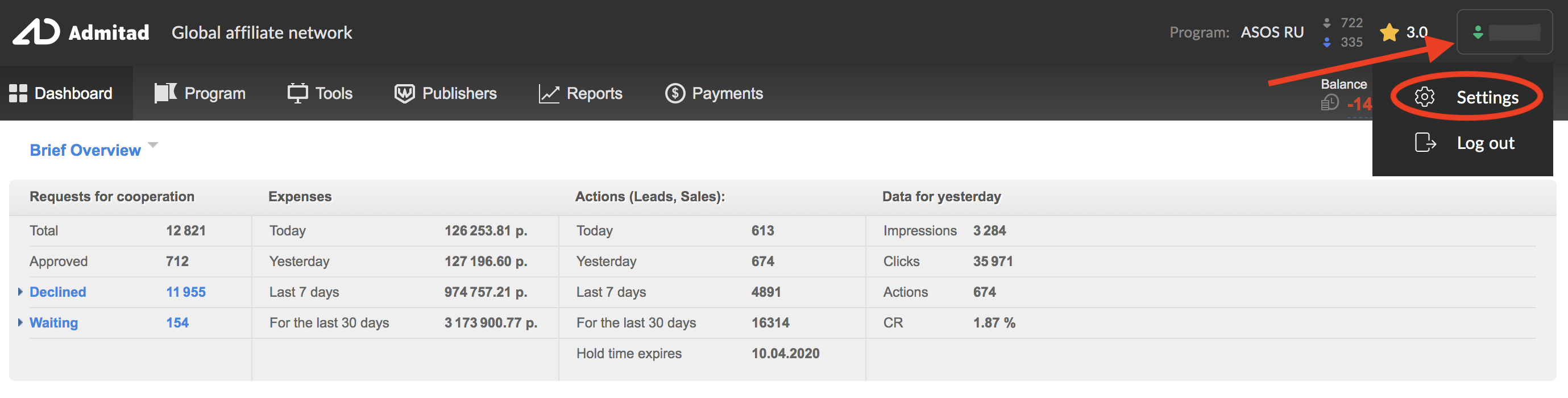This screenshot has width=1568, height=398.
Task: Click the Program flag icon
Action: 165,93
